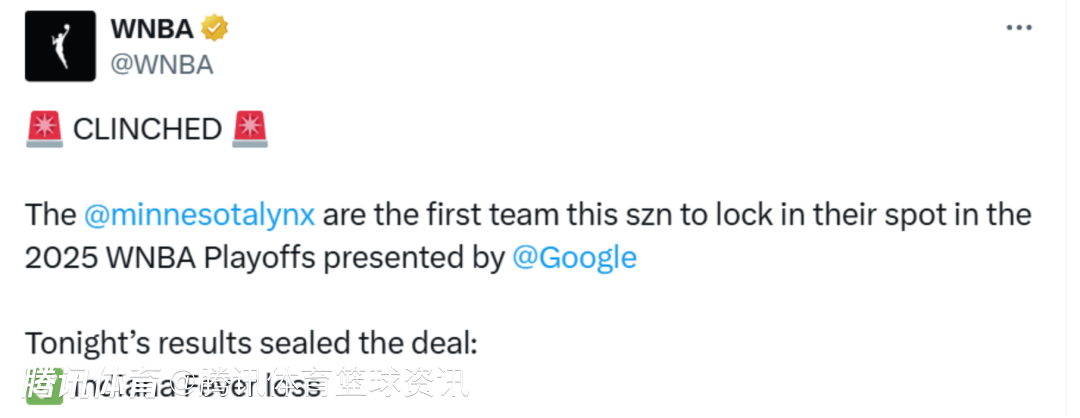Click the siren emoji after CLINCHED
This screenshot has width=1080, height=418.
tap(249, 129)
